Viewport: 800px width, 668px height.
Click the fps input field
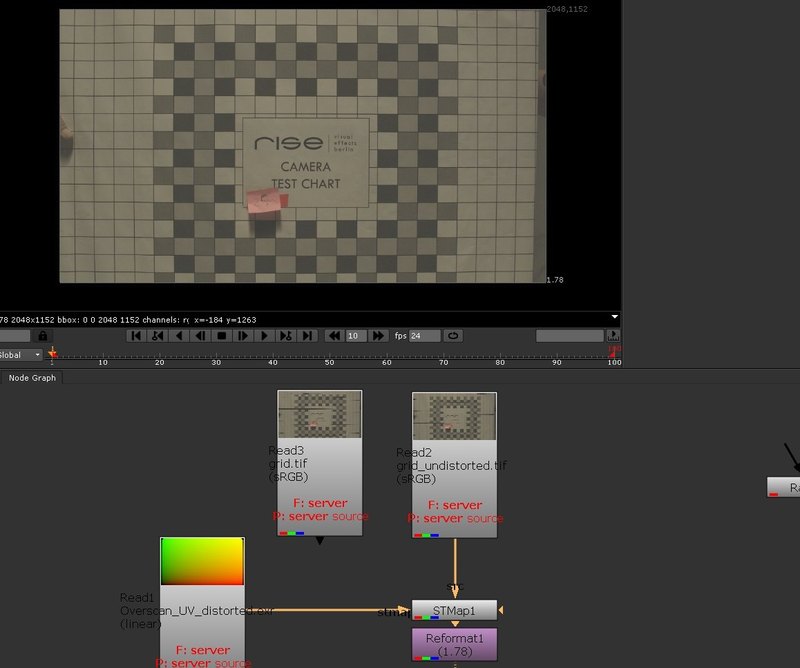click(x=425, y=336)
